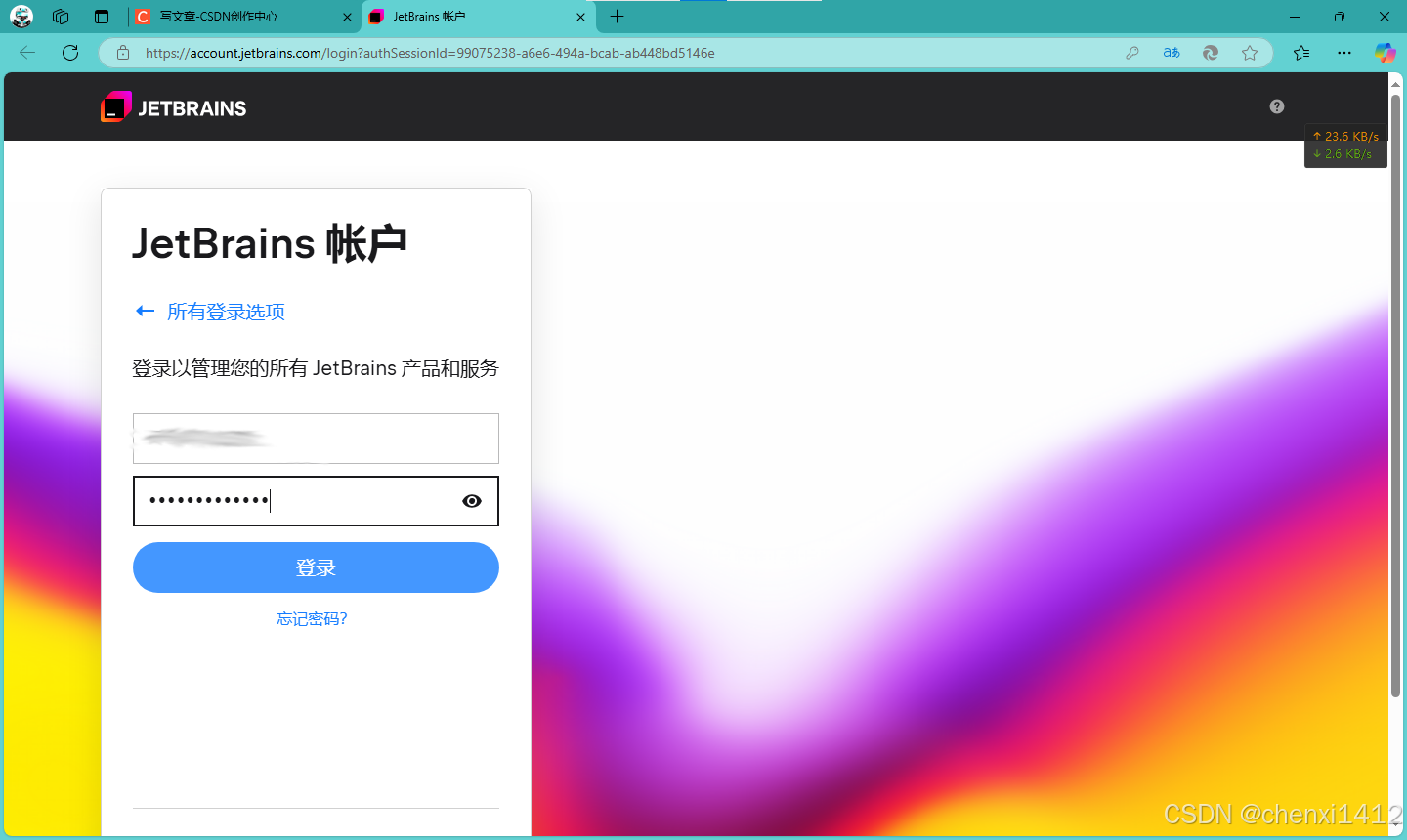Click the JetBrains logo in header
This screenshot has width=1407, height=840.
(174, 106)
